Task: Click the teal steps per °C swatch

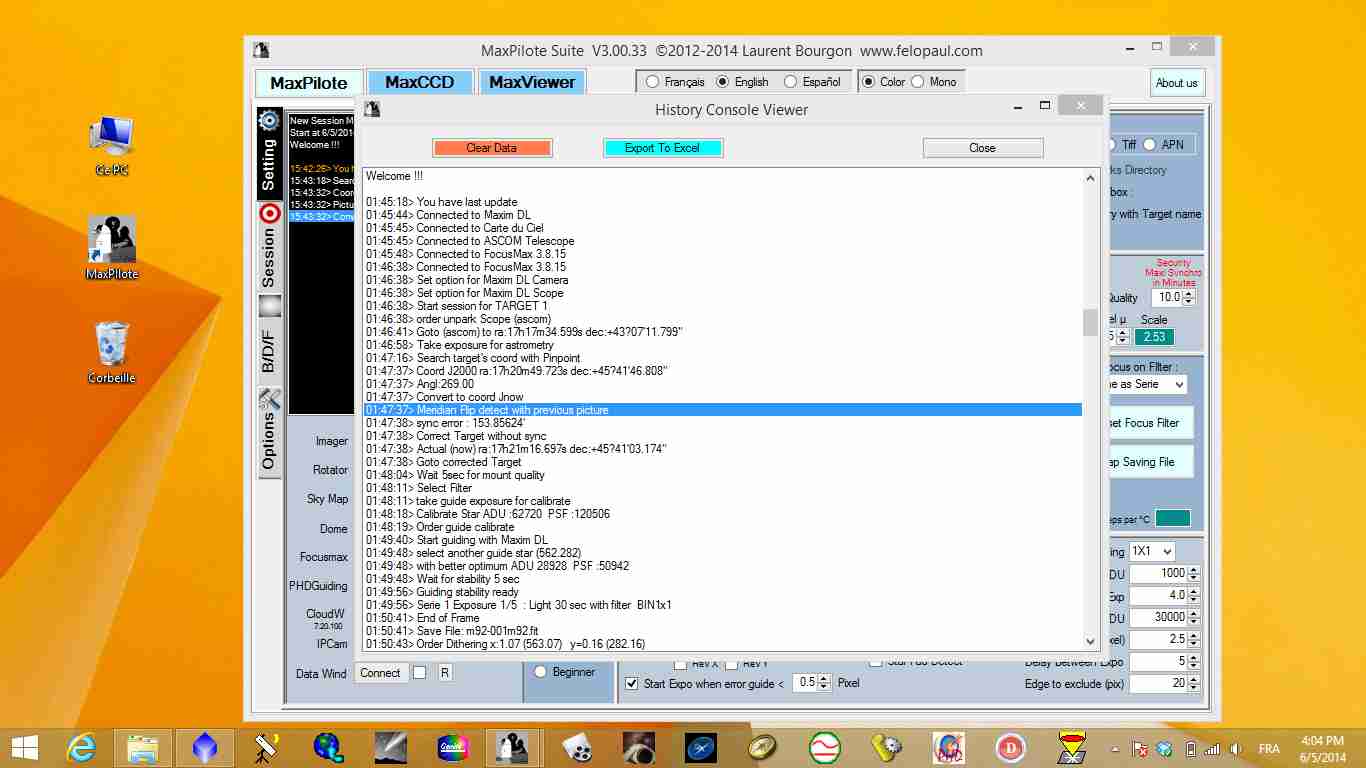Action: pyautogui.click(x=1173, y=518)
